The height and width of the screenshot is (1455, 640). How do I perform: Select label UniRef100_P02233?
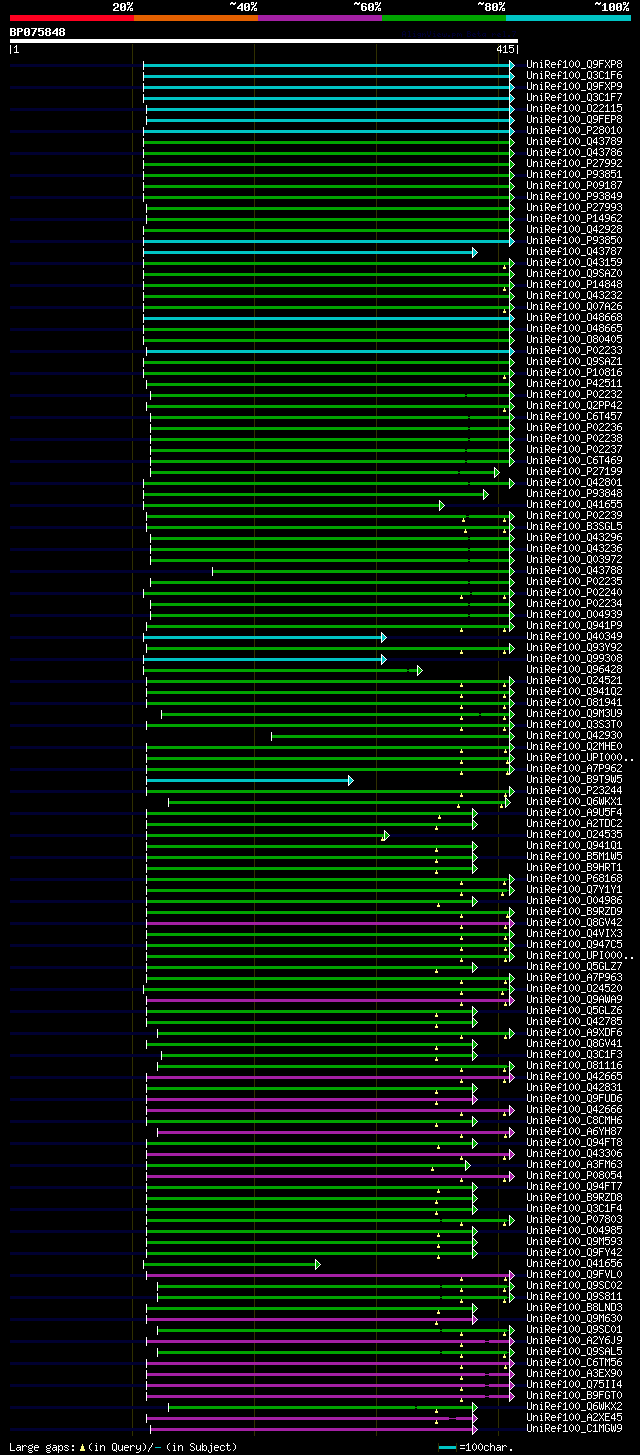[574, 350]
